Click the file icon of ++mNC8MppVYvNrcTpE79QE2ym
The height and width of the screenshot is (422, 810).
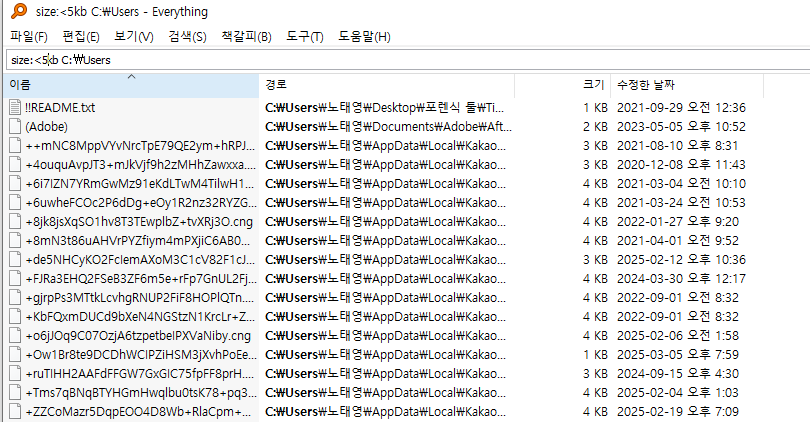pos(15,146)
